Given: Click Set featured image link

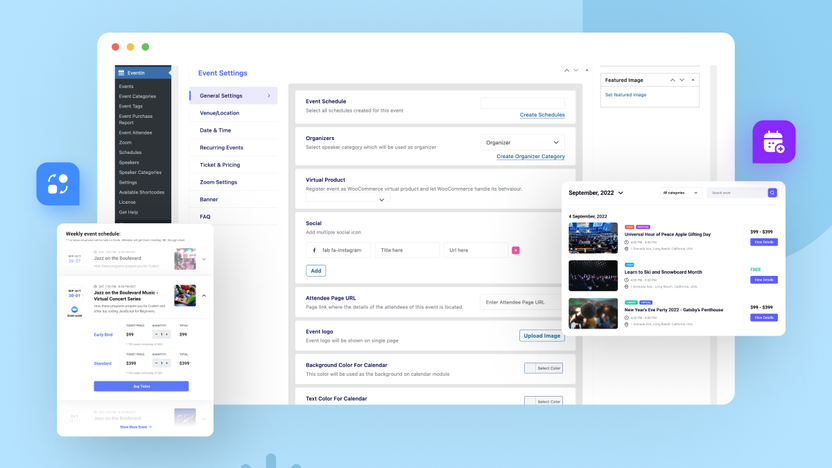Looking at the screenshot, I should coord(626,94).
